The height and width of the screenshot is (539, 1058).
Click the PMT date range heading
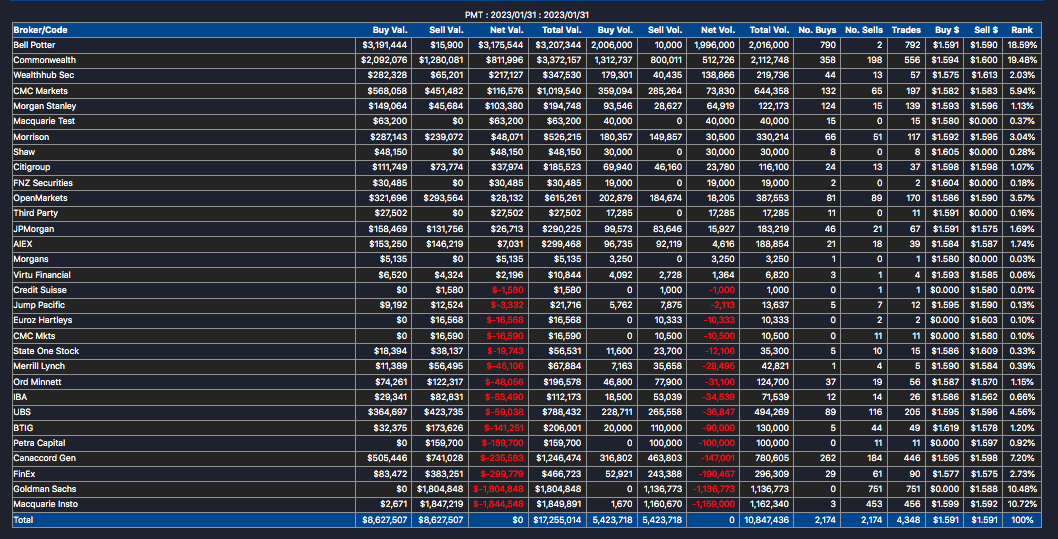click(528, 15)
